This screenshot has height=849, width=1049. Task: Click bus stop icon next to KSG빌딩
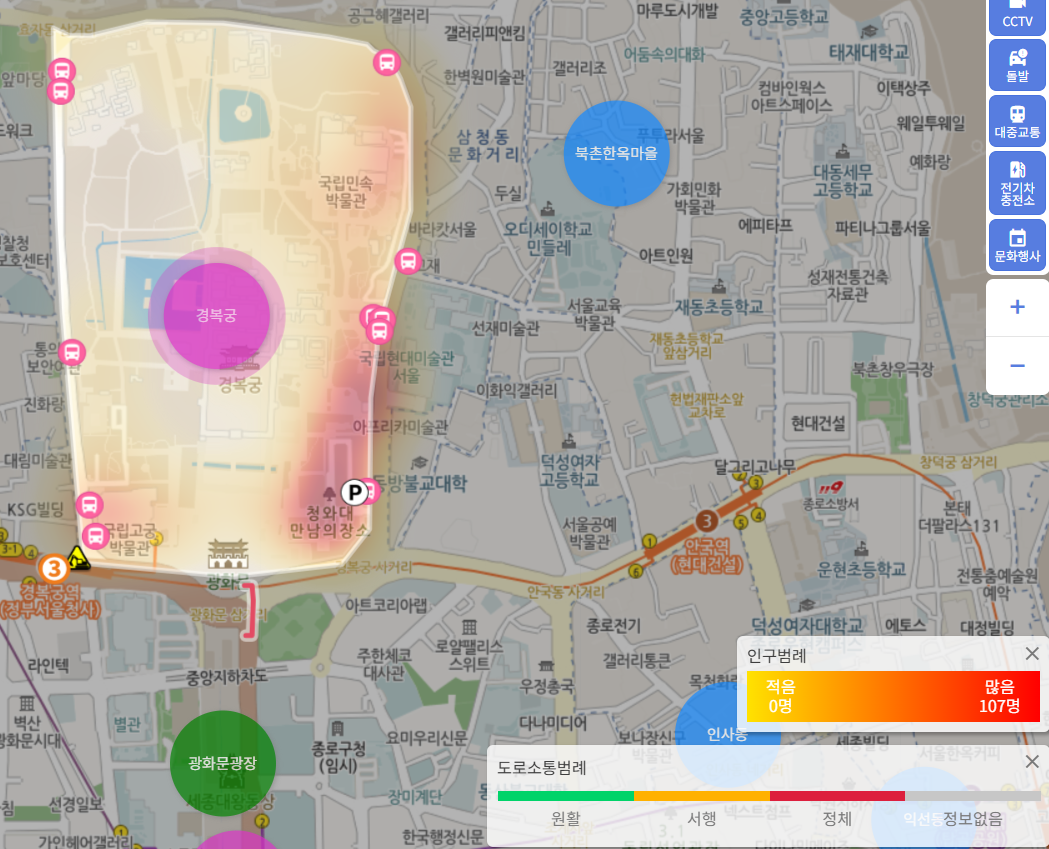[x=89, y=505]
